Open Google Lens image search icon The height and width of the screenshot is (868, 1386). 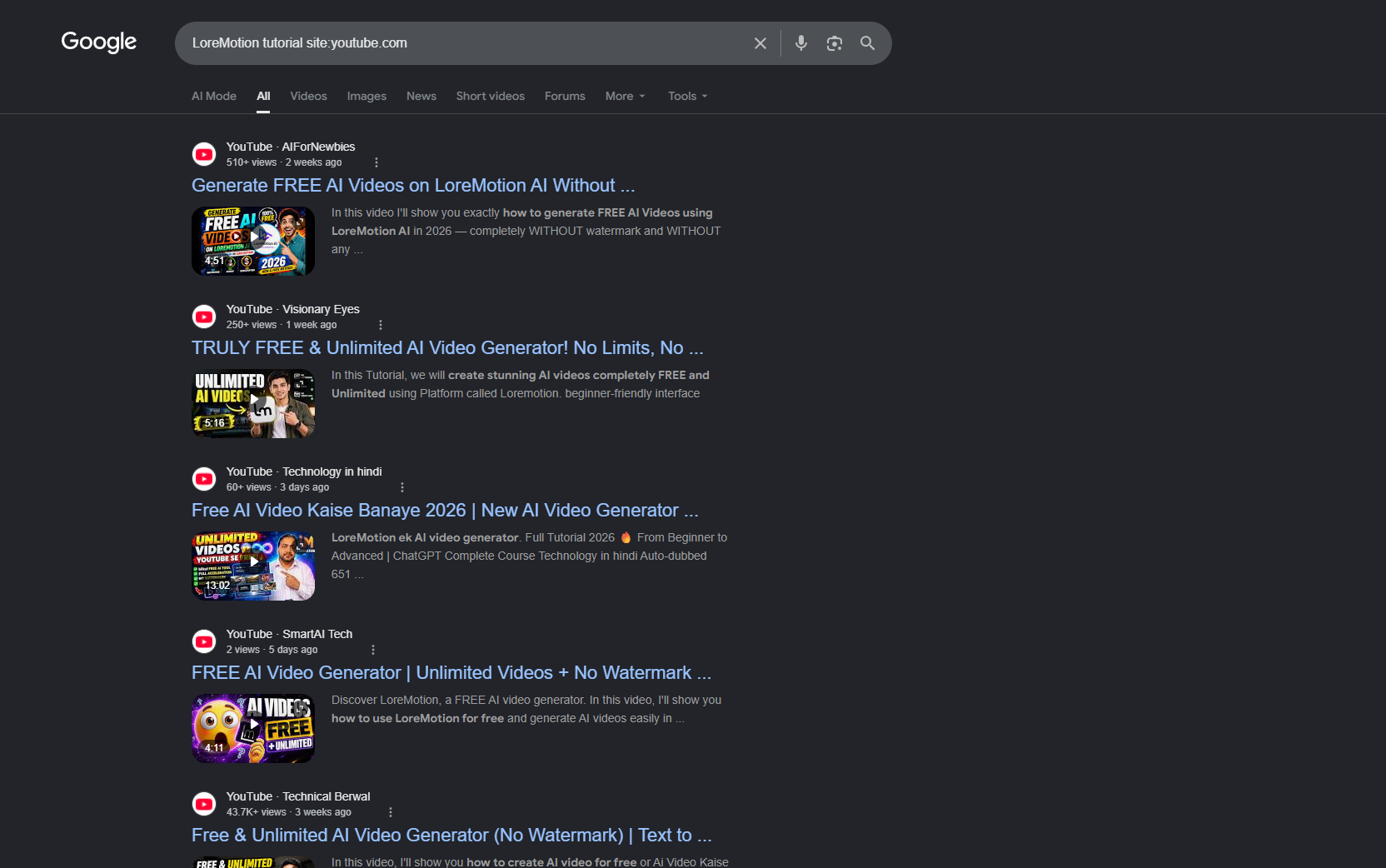click(x=835, y=43)
